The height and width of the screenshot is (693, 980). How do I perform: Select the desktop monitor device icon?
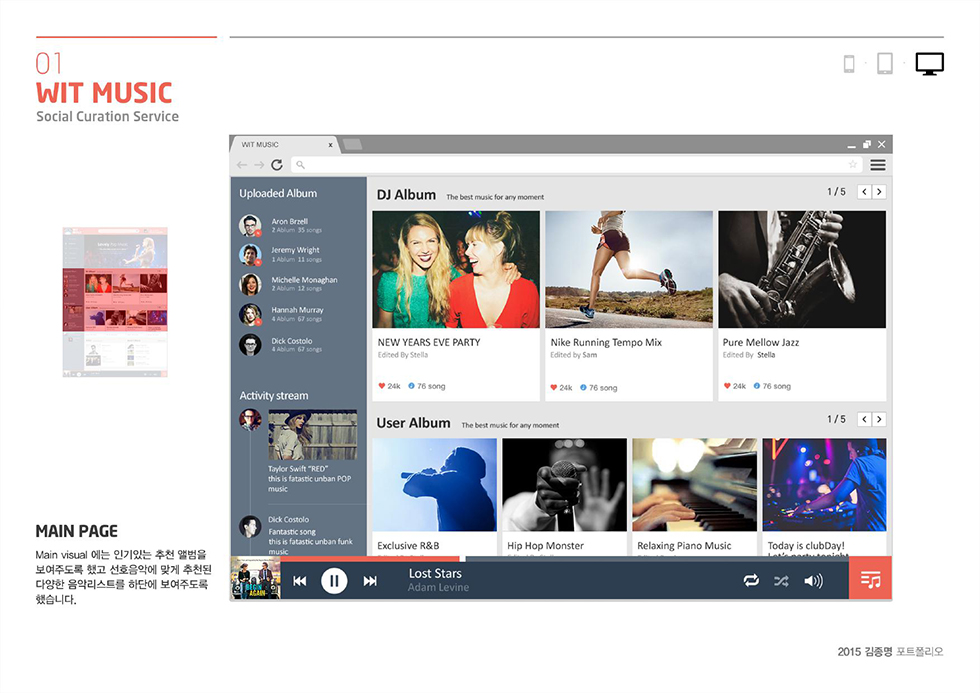click(929, 63)
